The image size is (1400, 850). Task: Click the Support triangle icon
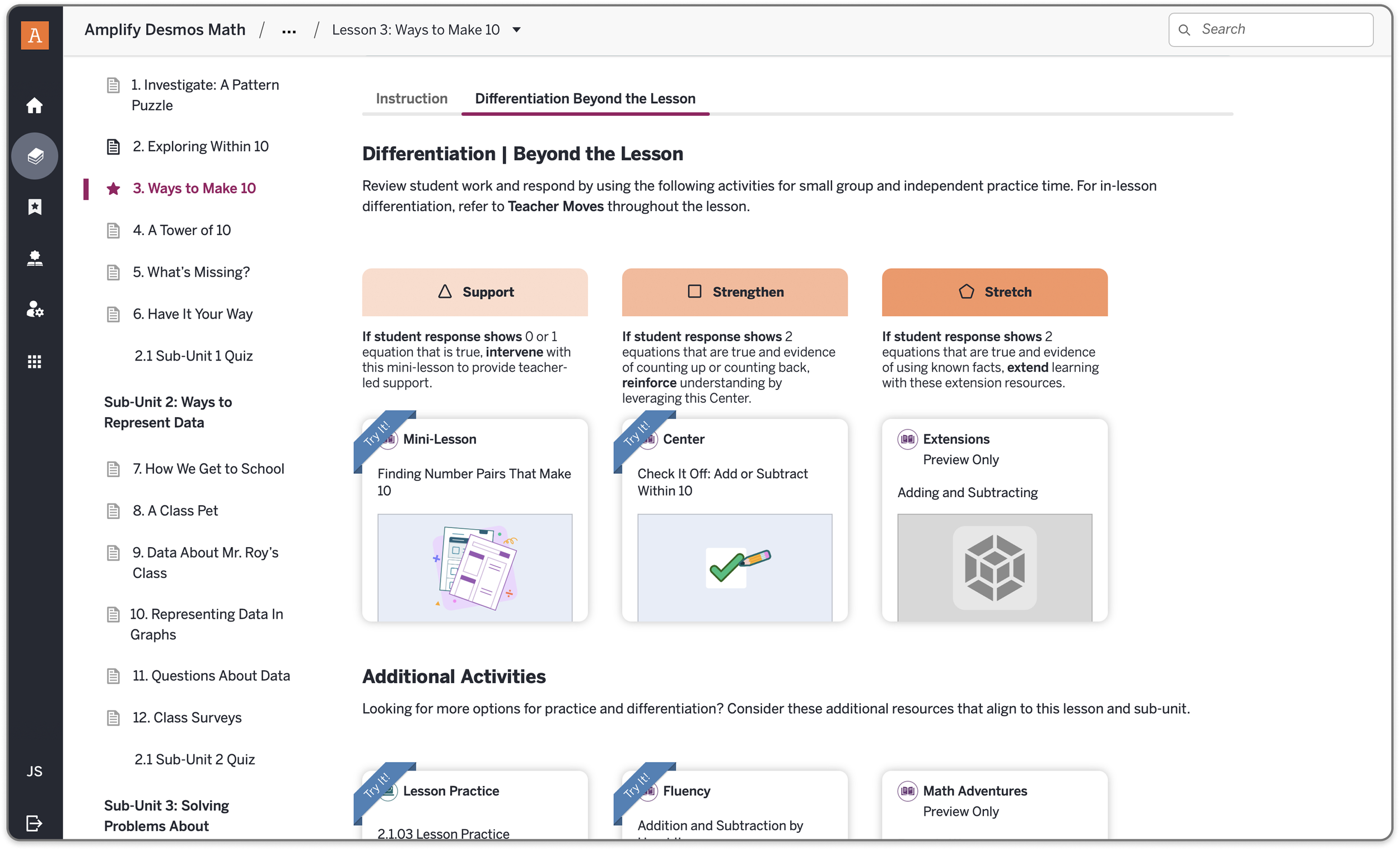click(445, 292)
